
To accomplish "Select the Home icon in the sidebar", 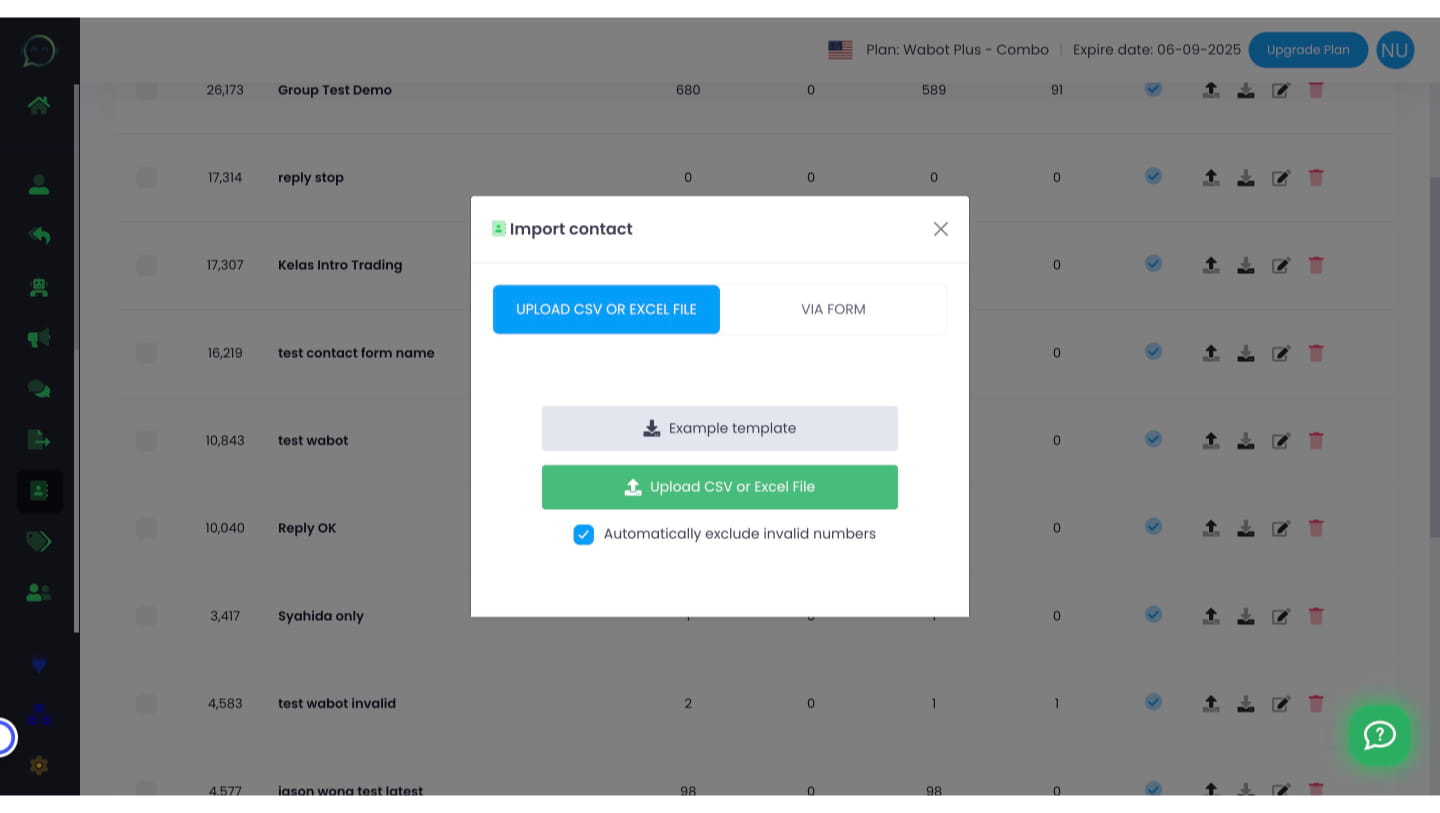I will tap(38, 104).
